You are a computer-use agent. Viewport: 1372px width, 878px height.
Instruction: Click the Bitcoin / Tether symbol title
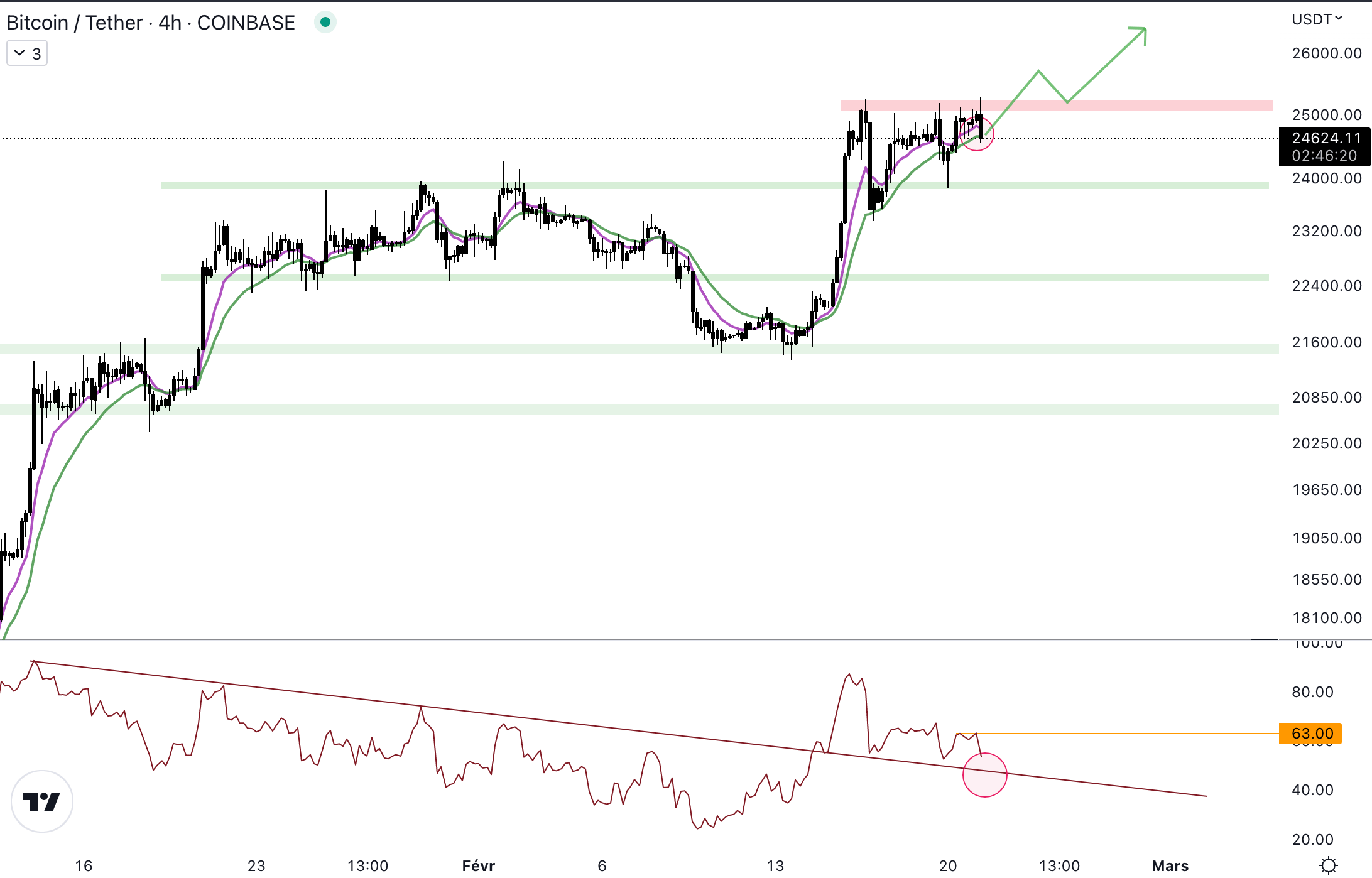(x=74, y=23)
